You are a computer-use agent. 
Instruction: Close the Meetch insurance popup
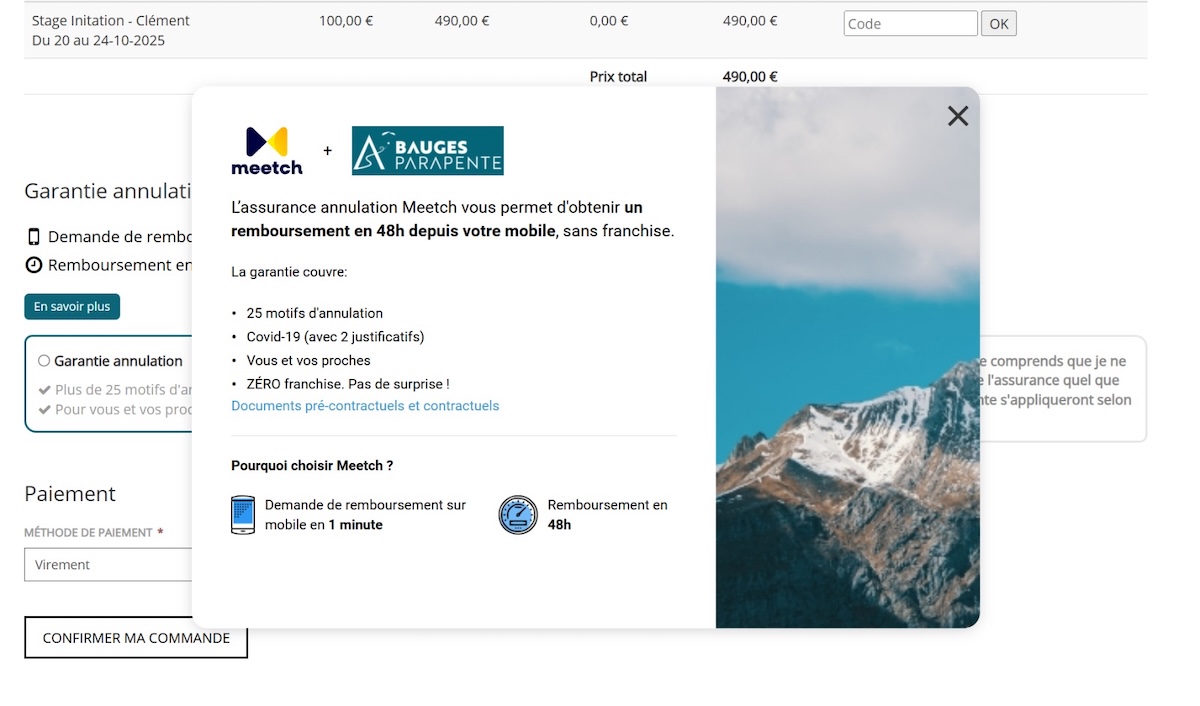(x=958, y=116)
